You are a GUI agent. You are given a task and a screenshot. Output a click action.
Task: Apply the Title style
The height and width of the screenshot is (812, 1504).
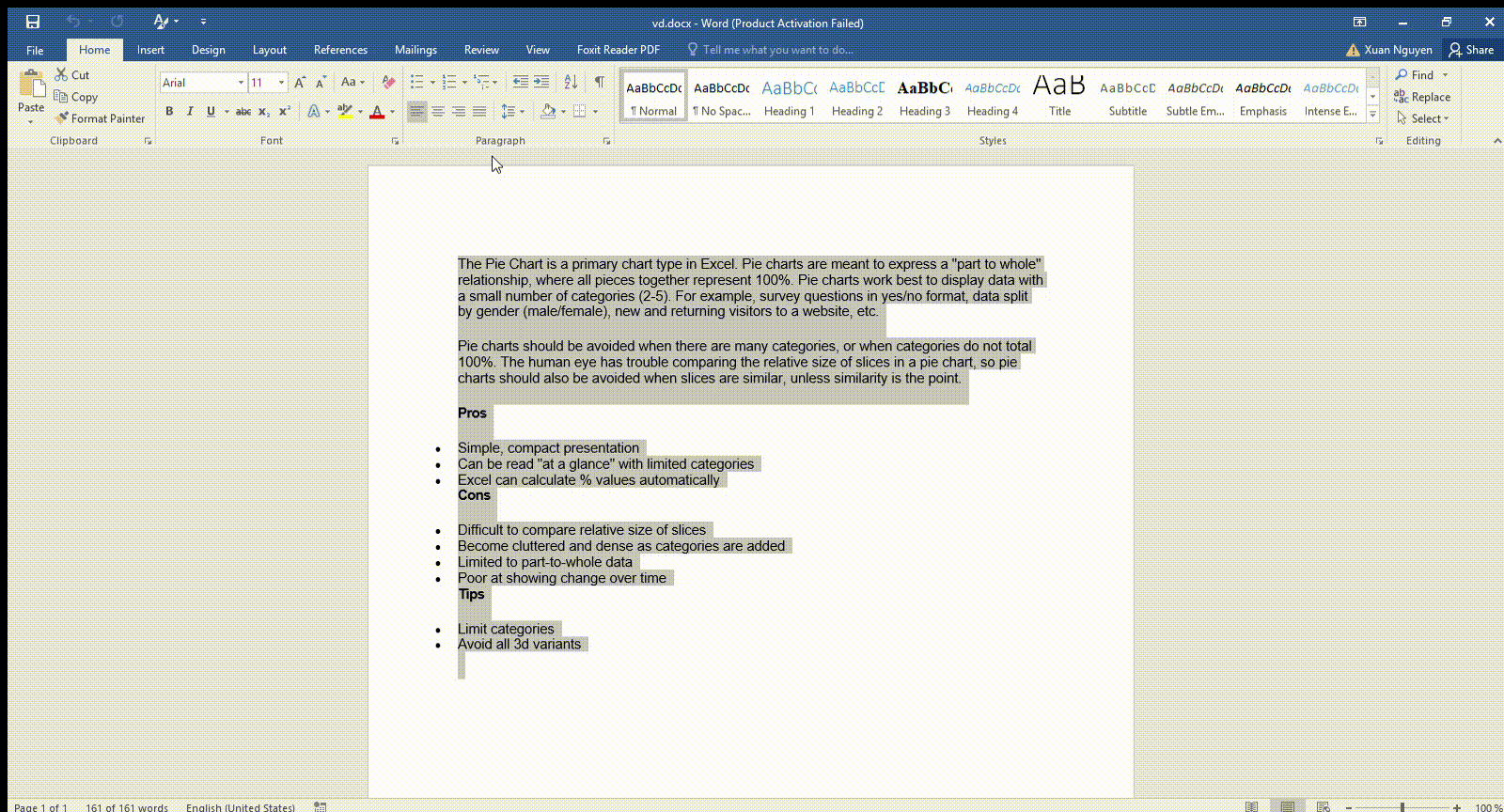click(1059, 97)
